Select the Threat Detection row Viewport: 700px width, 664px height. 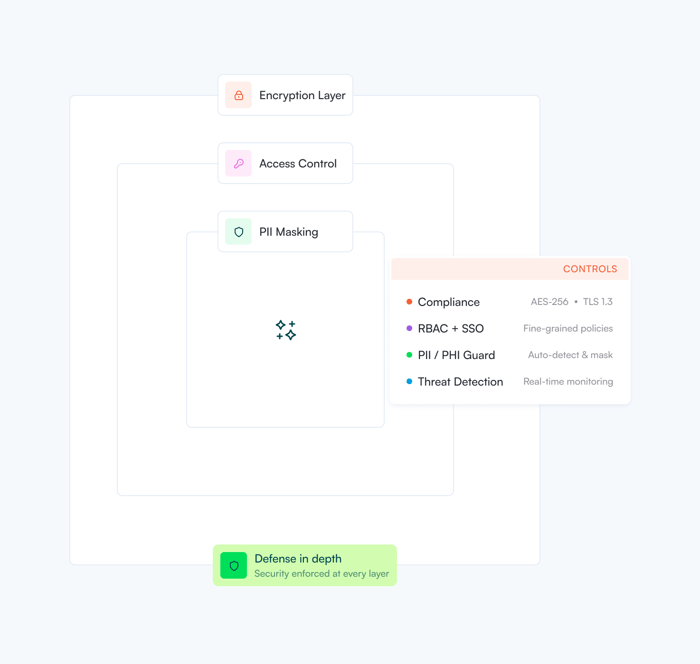tap(510, 382)
